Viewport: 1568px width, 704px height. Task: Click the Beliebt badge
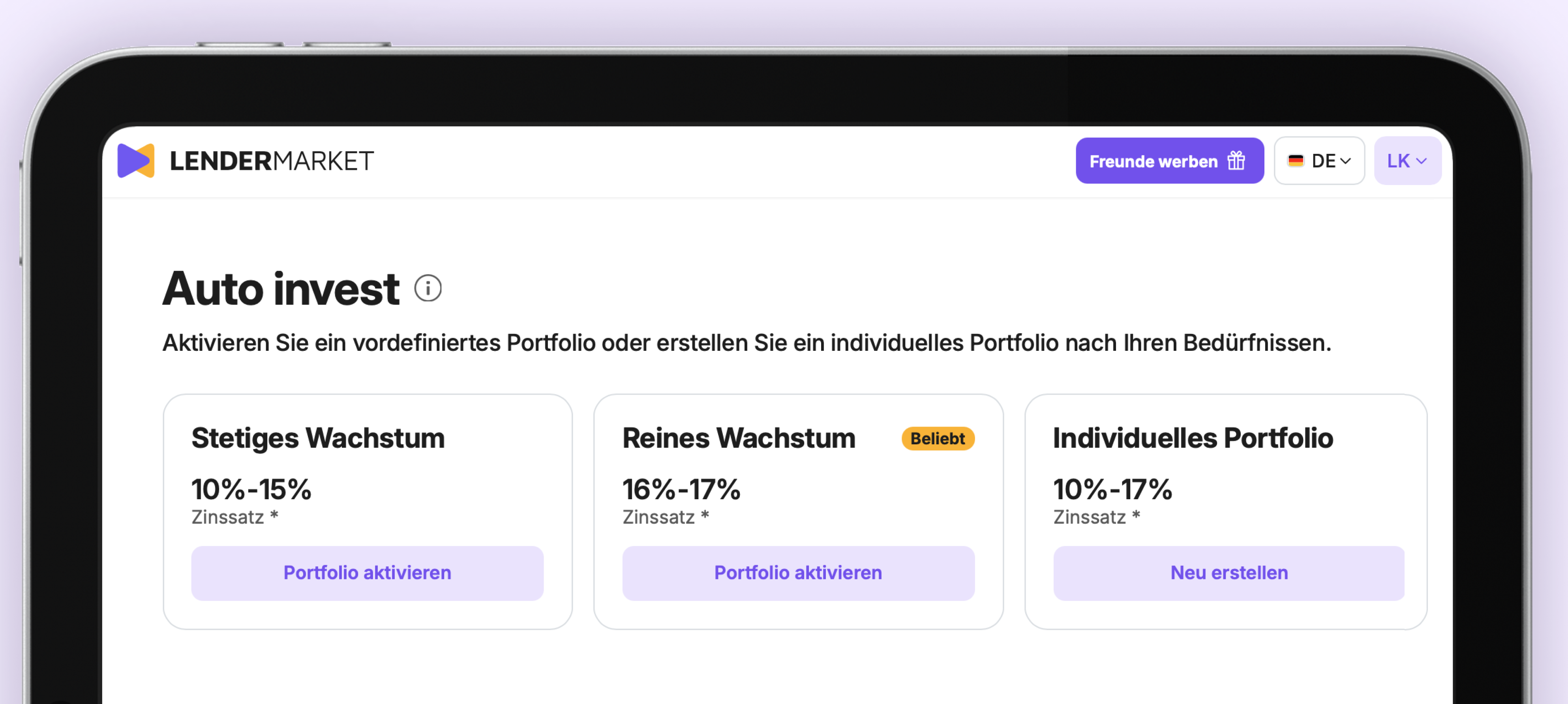(938, 438)
